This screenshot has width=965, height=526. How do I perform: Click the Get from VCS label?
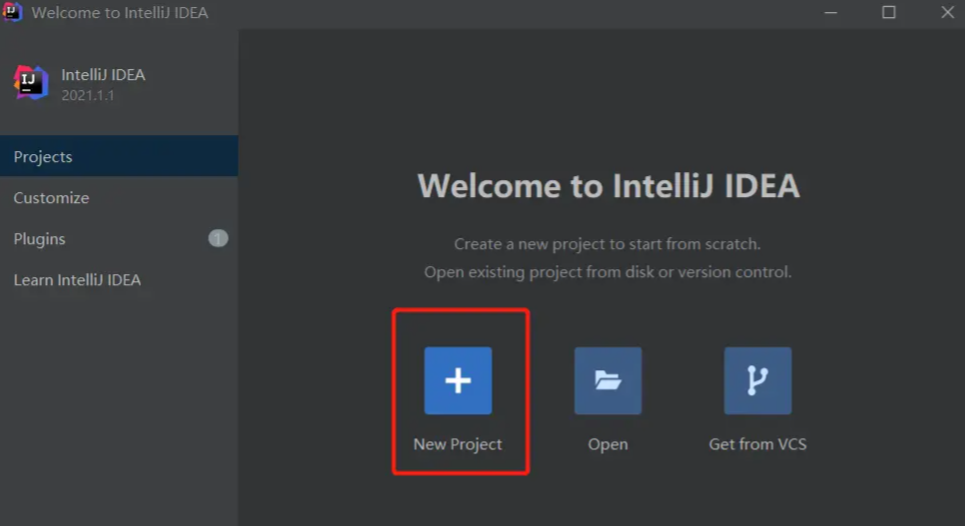[x=758, y=444]
